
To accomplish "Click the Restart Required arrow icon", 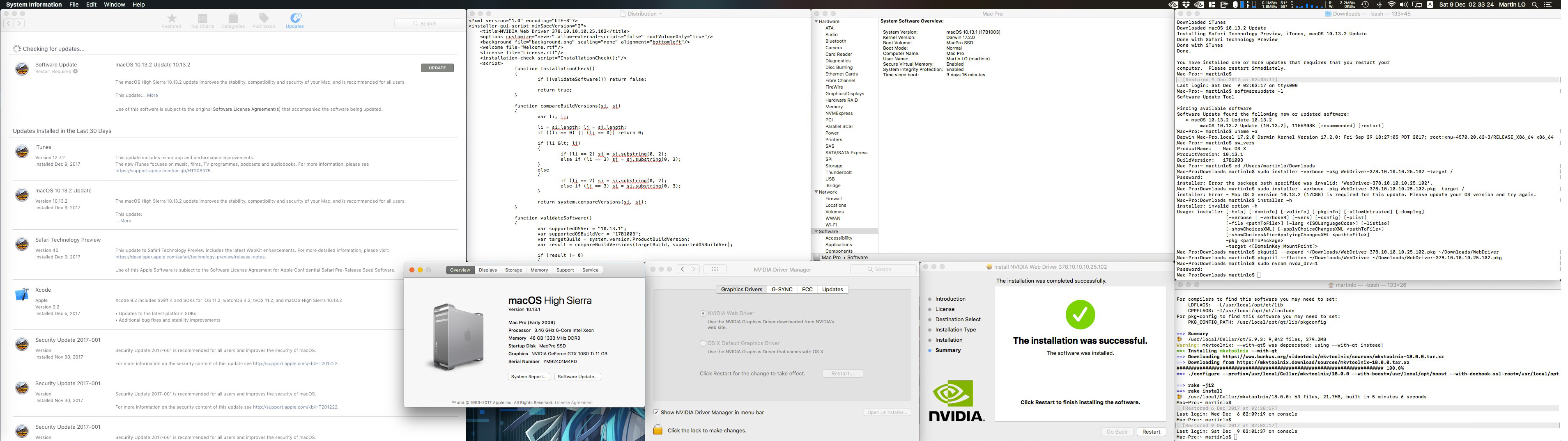I will (x=76, y=72).
